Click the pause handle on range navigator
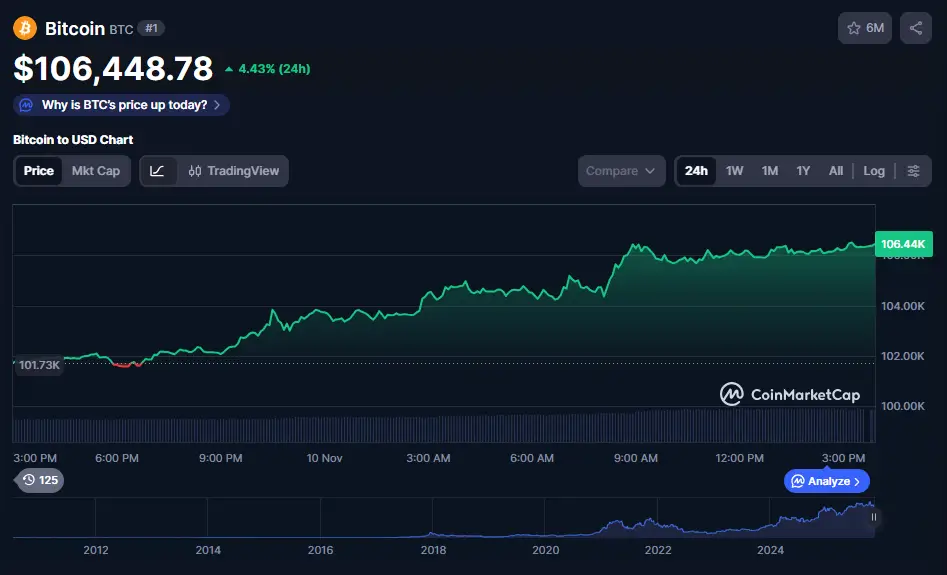The image size is (947, 575). [873, 517]
